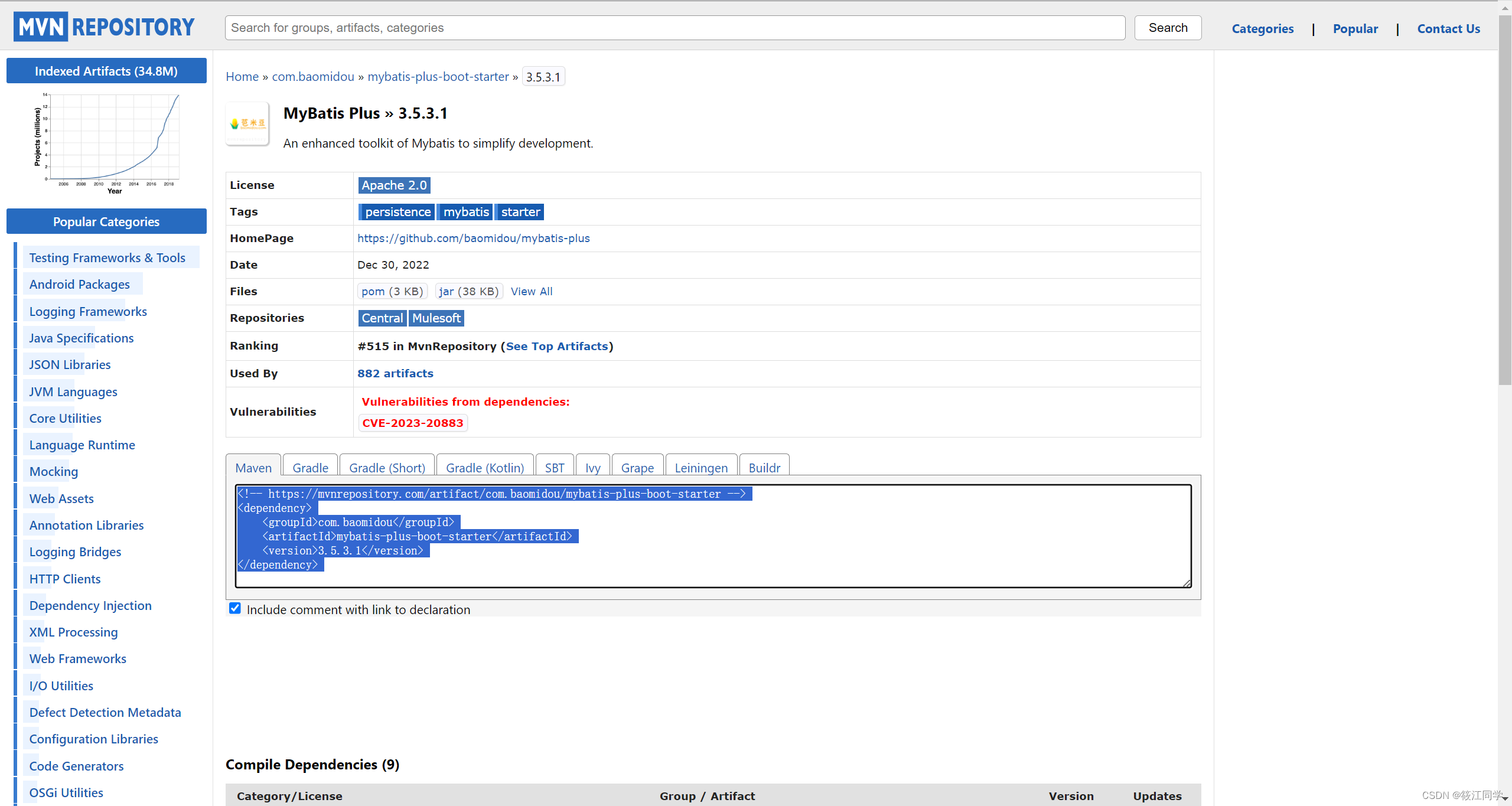Click the Popular Categories header

point(106,221)
